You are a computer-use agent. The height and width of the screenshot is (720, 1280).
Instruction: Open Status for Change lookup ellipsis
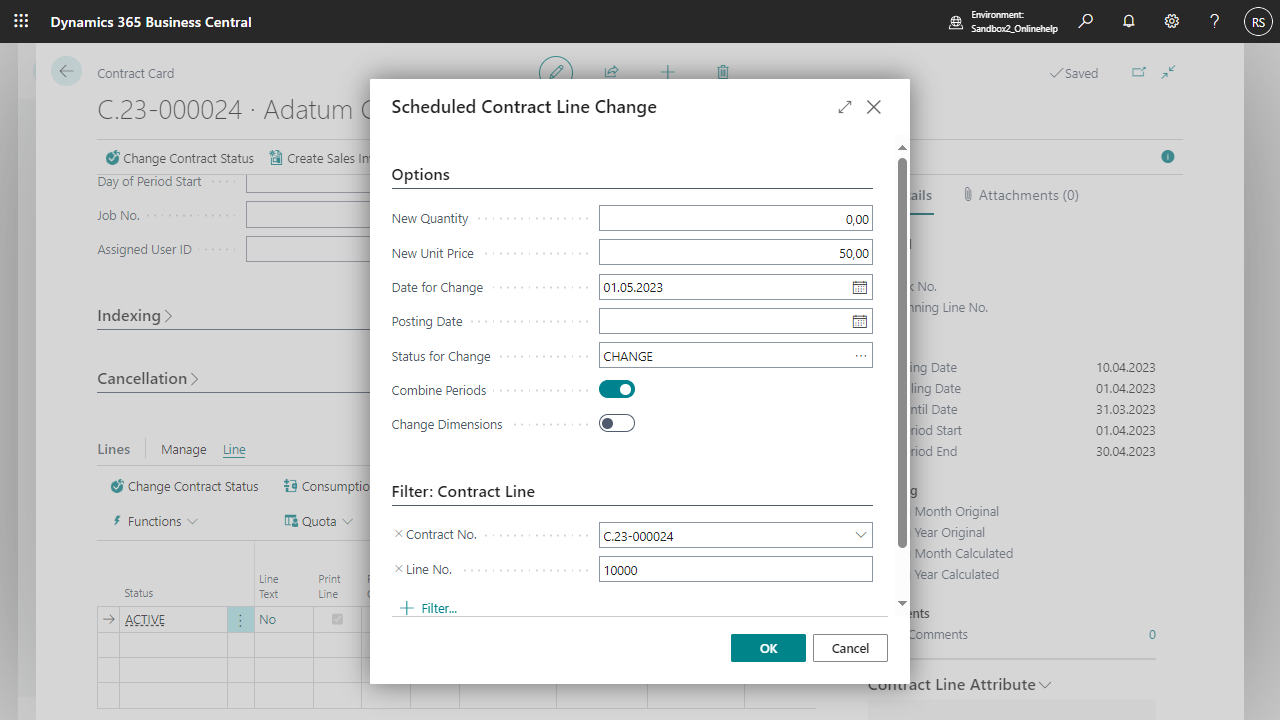click(x=860, y=356)
